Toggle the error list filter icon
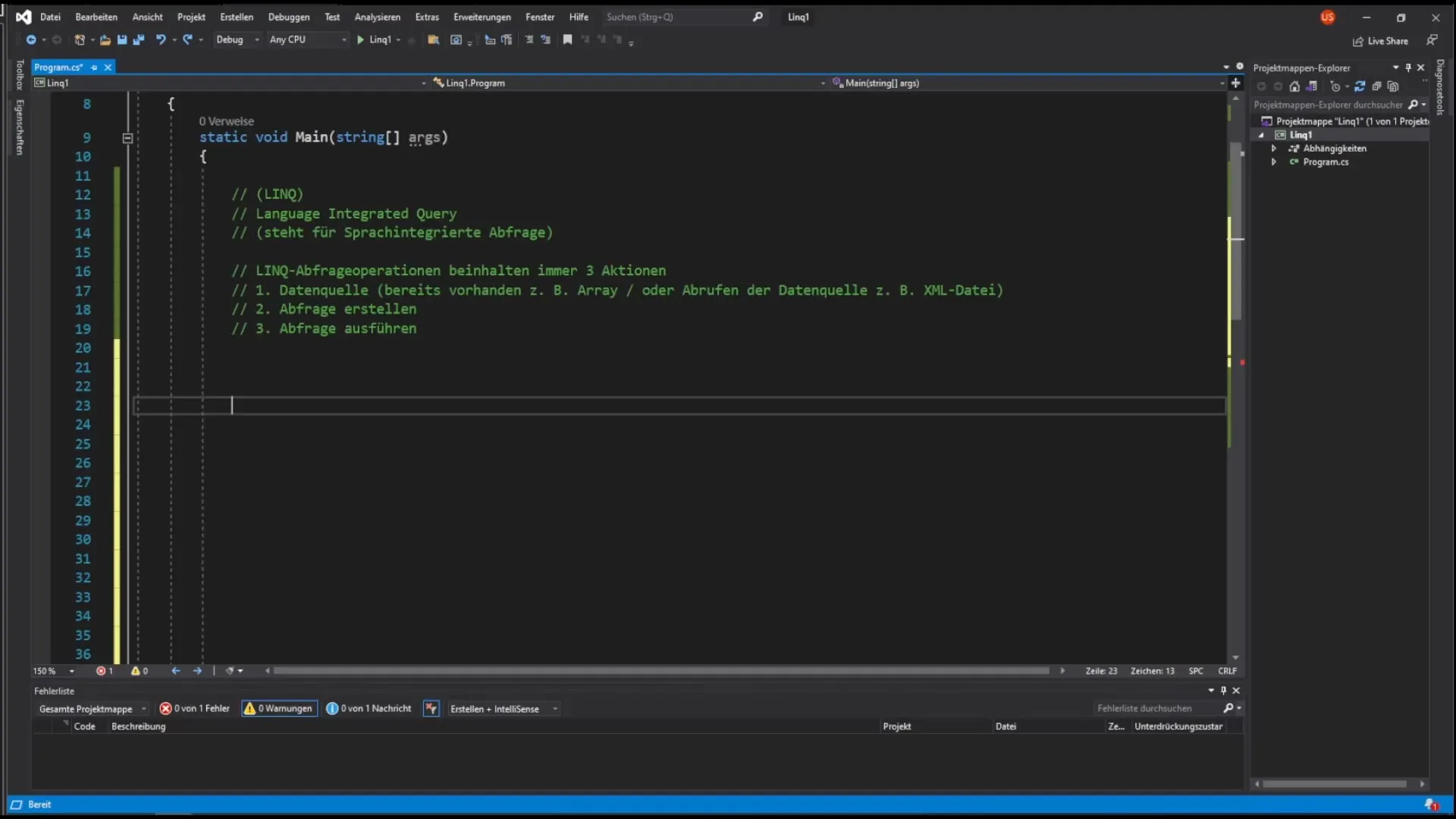 (431, 708)
